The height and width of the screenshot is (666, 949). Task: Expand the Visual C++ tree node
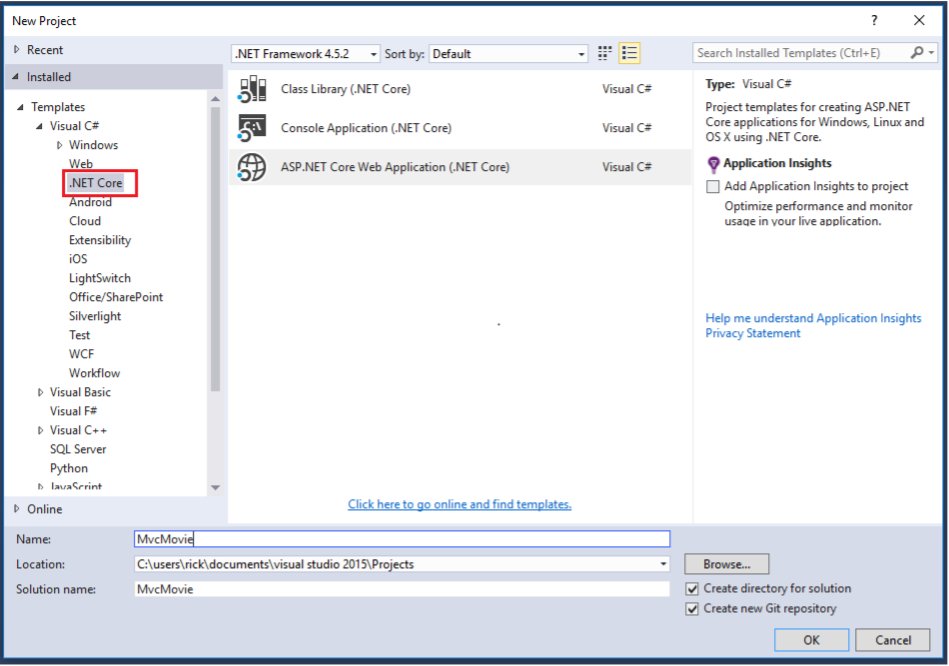click(x=41, y=430)
